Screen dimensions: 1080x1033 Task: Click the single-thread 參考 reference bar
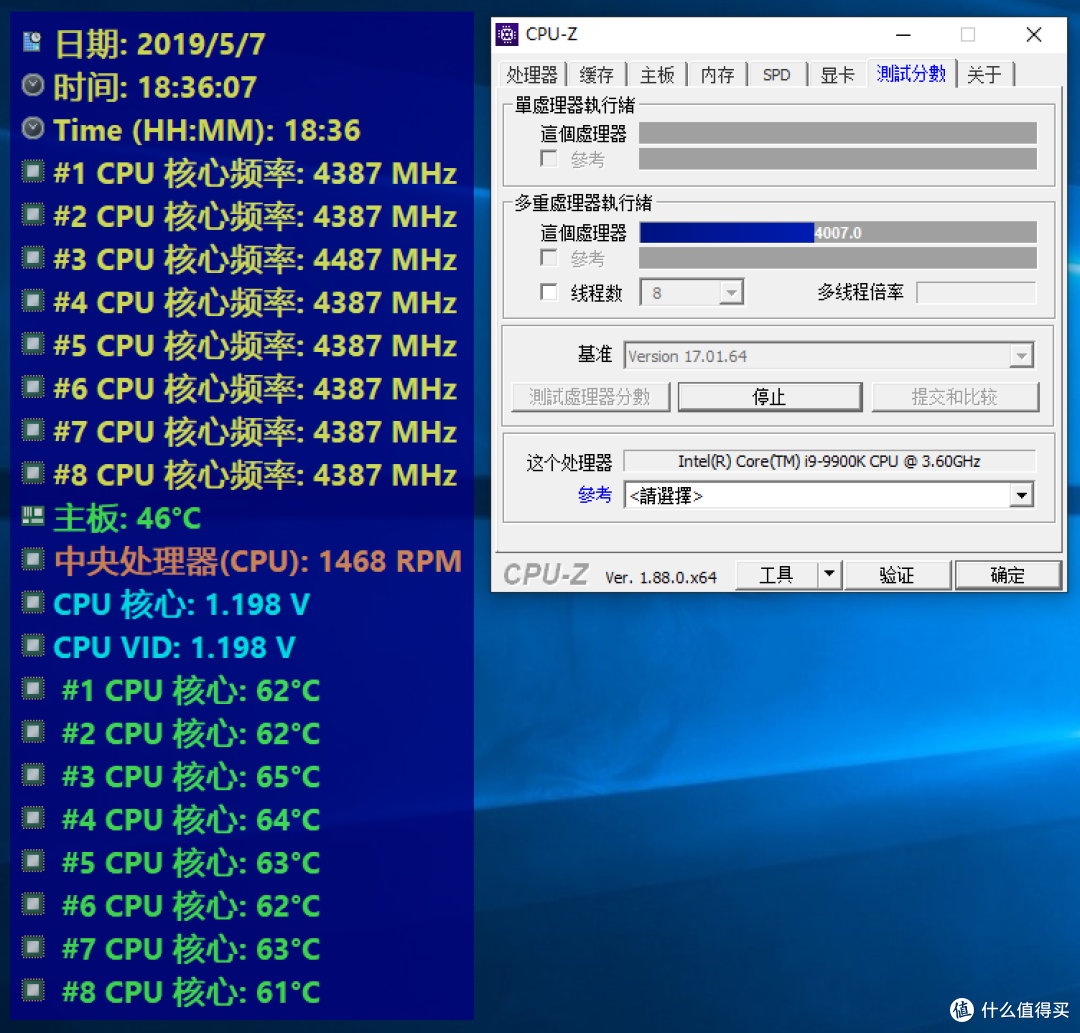(x=838, y=159)
